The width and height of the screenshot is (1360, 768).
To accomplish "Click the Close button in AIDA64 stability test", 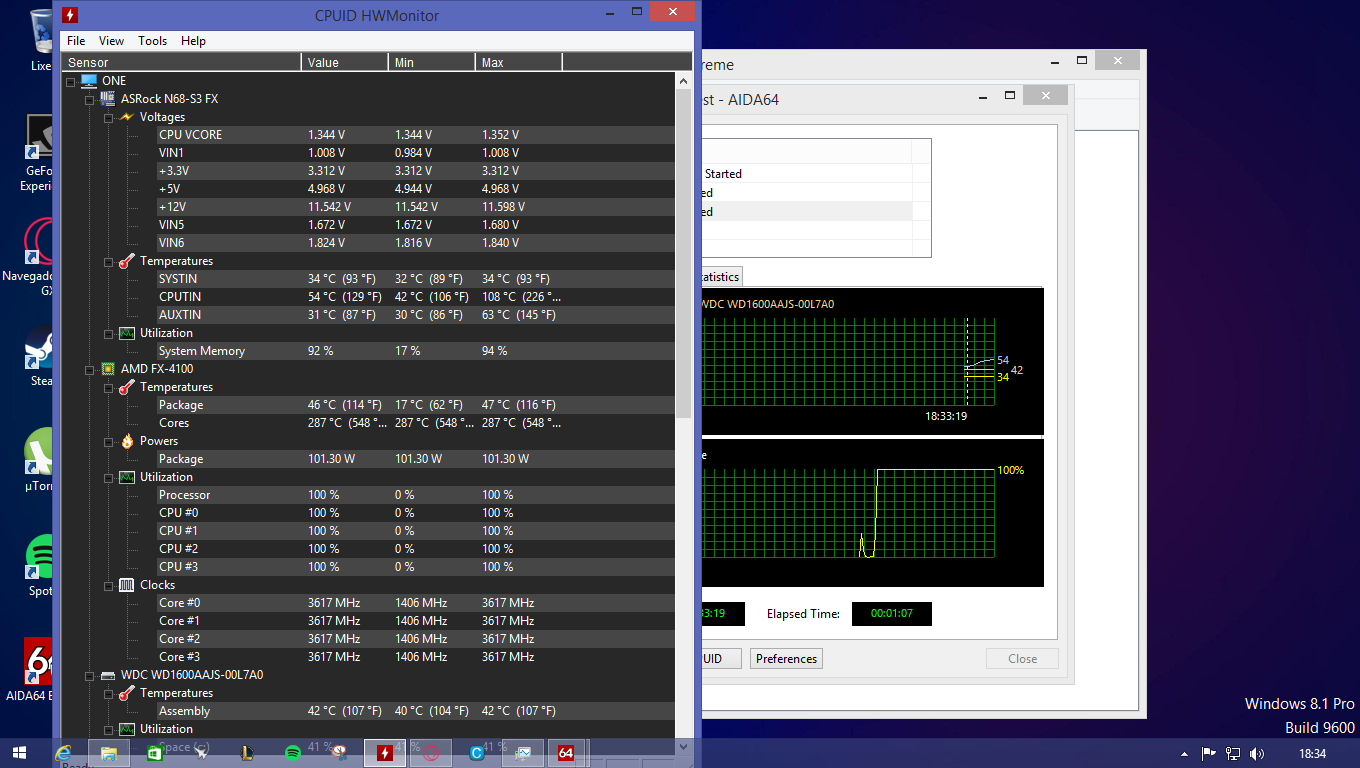I will click(x=1022, y=659).
